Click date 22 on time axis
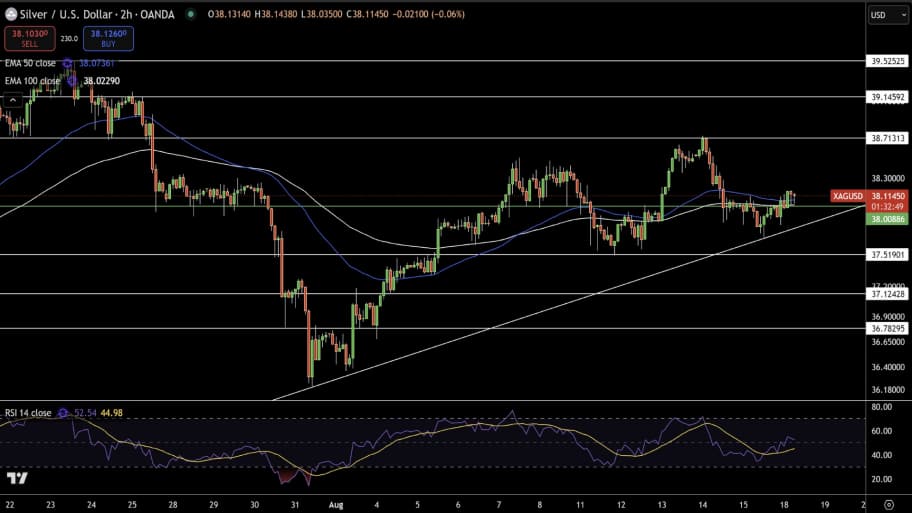This screenshot has width=912, height=513. pyautogui.click(x=10, y=504)
